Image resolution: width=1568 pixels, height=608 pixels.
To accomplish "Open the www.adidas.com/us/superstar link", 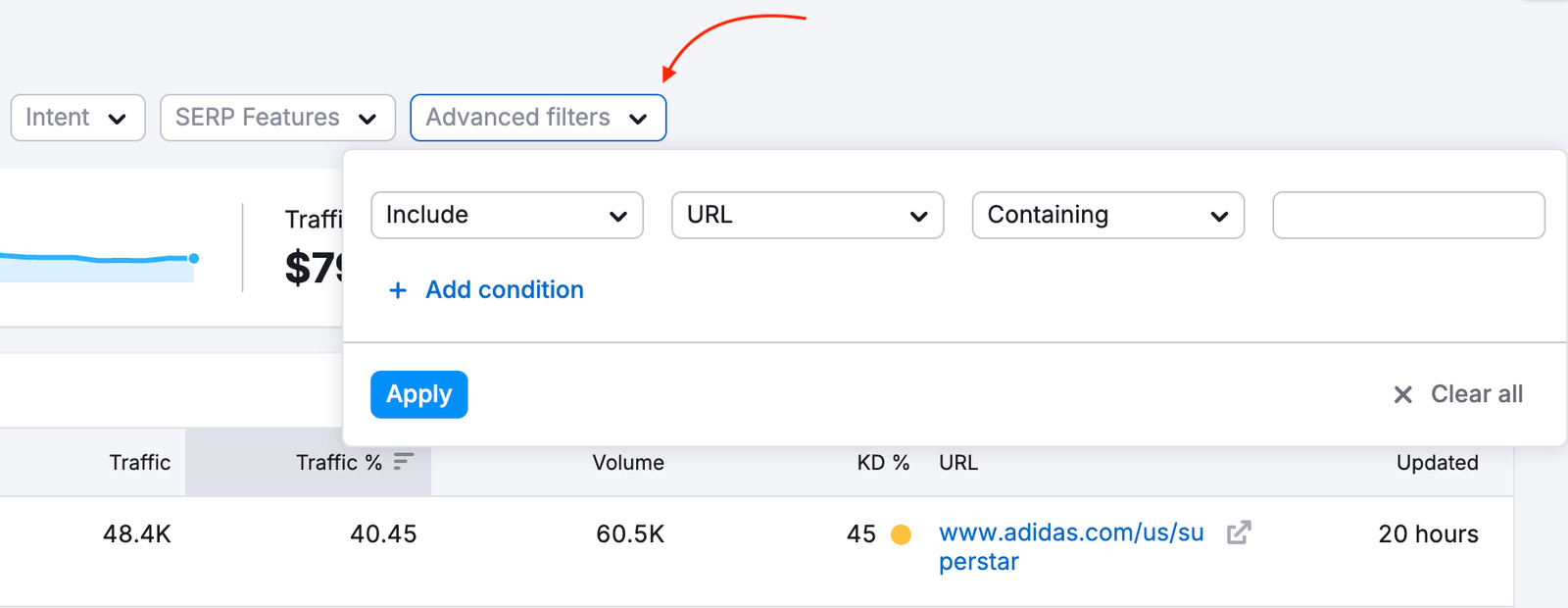I will 1070,533.
